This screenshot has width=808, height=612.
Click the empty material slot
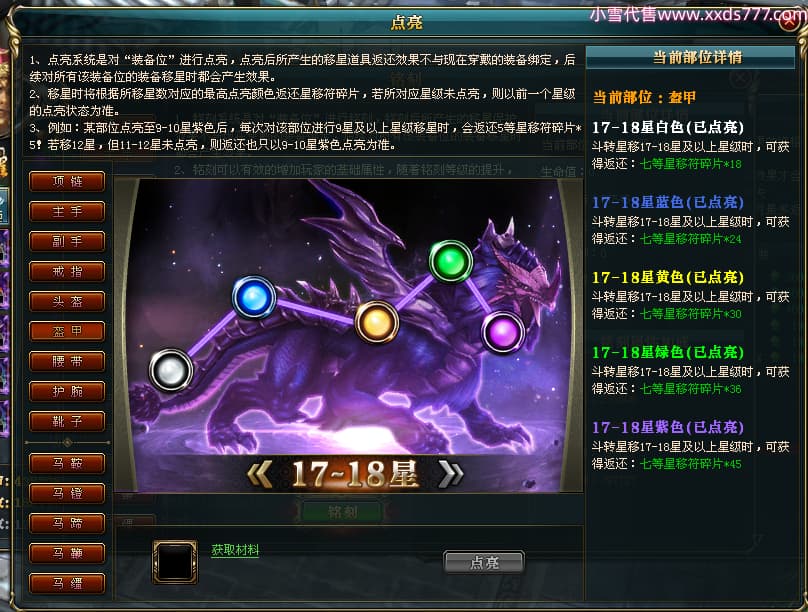tap(175, 562)
